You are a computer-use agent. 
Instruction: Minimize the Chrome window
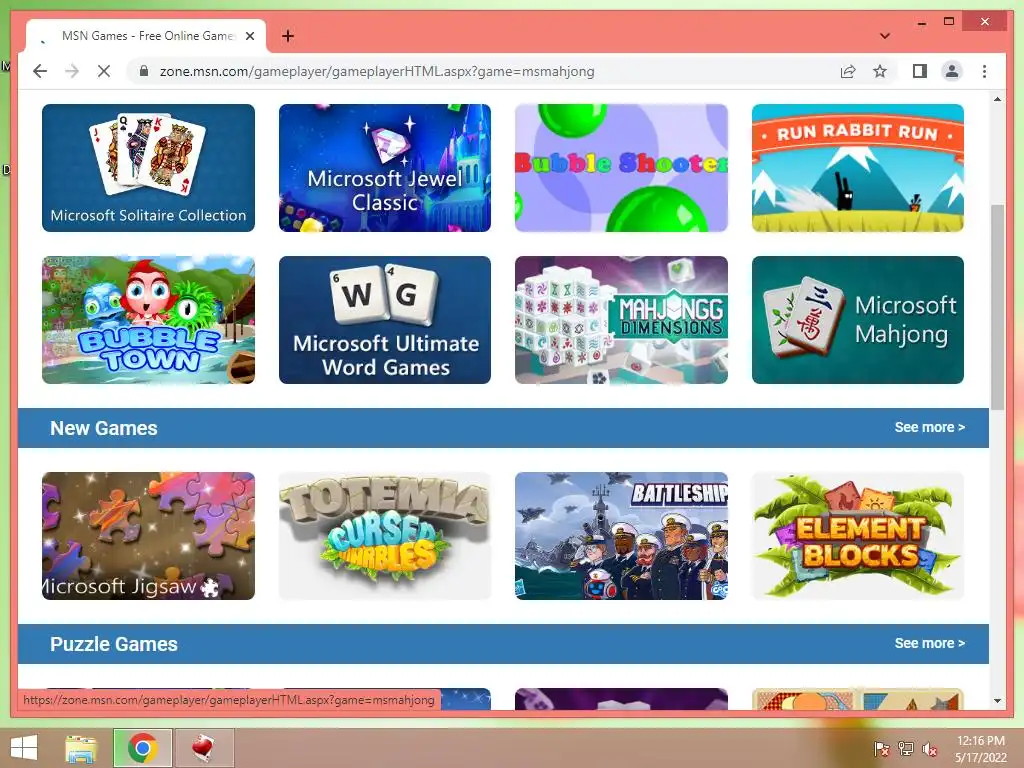pos(921,22)
